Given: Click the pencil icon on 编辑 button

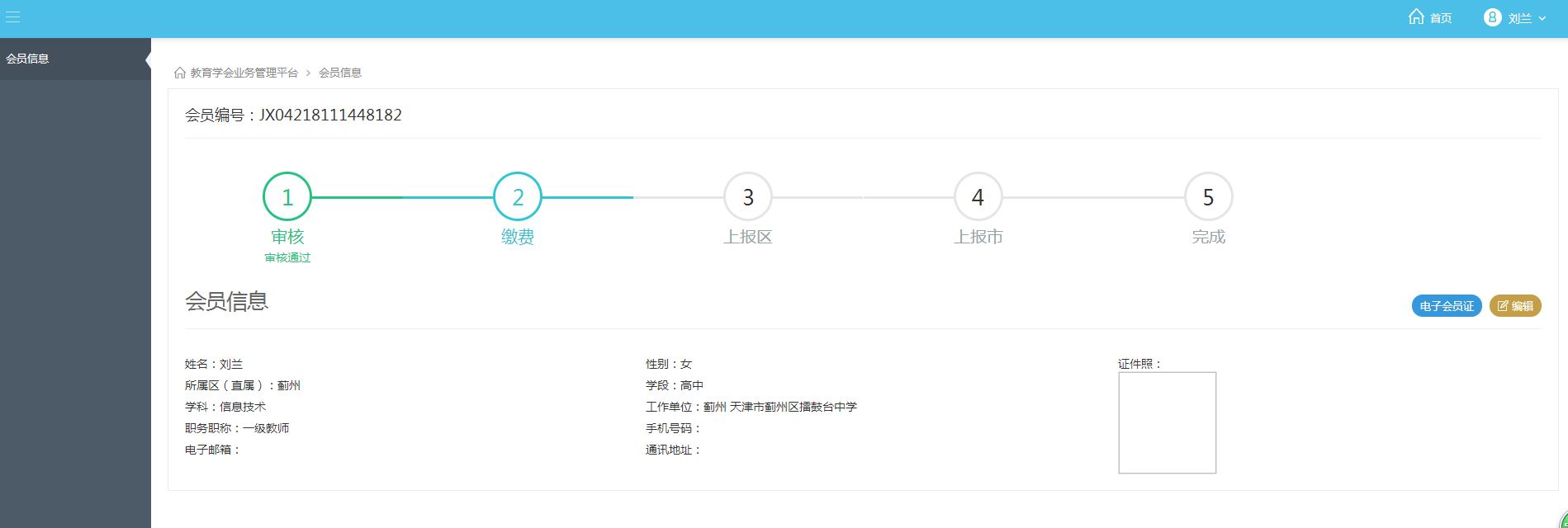Looking at the screenshot, I should [x=1503, y=306].
